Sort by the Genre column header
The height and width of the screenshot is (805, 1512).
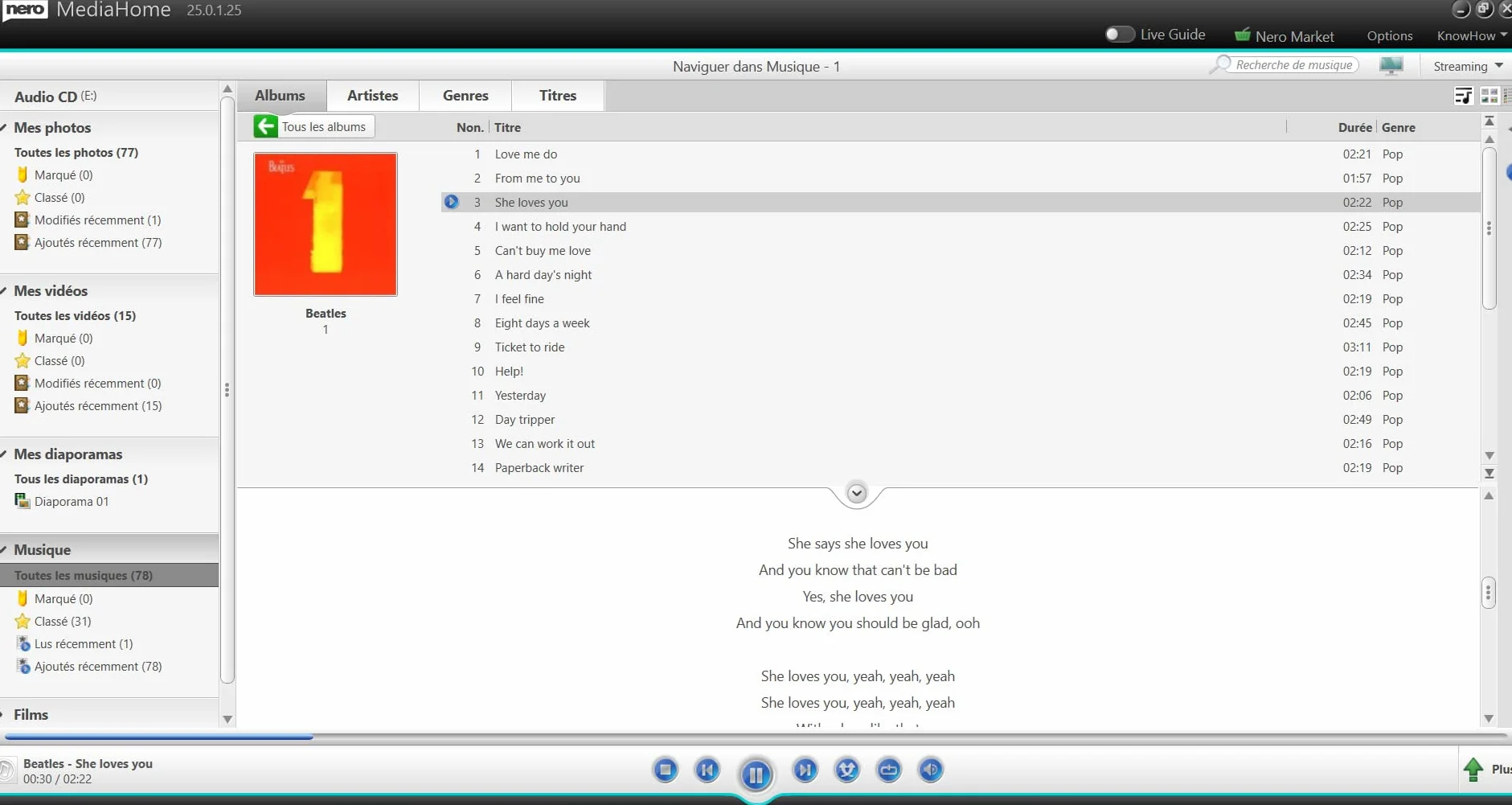point(1399,127)
